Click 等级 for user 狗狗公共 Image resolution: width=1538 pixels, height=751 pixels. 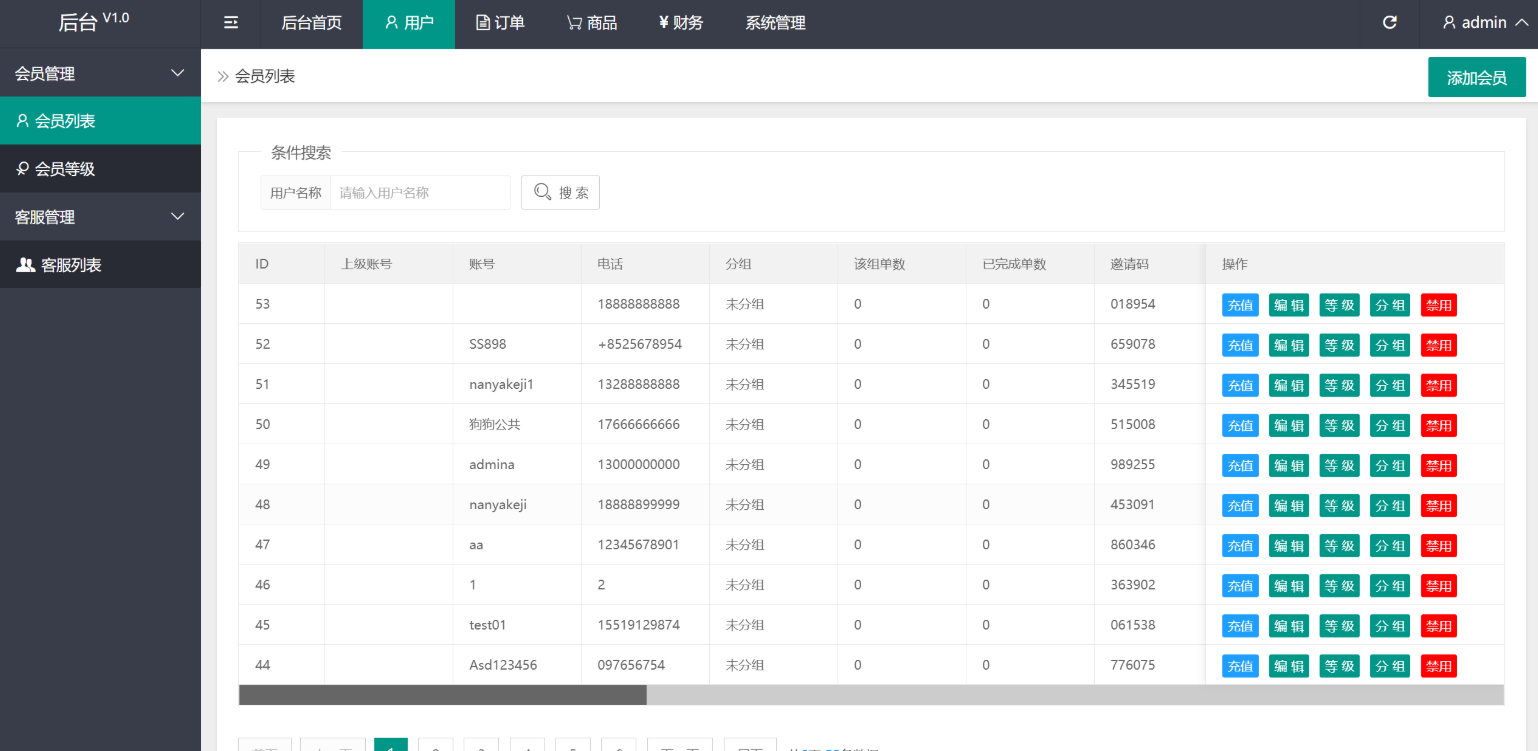tap(1339, 425)
